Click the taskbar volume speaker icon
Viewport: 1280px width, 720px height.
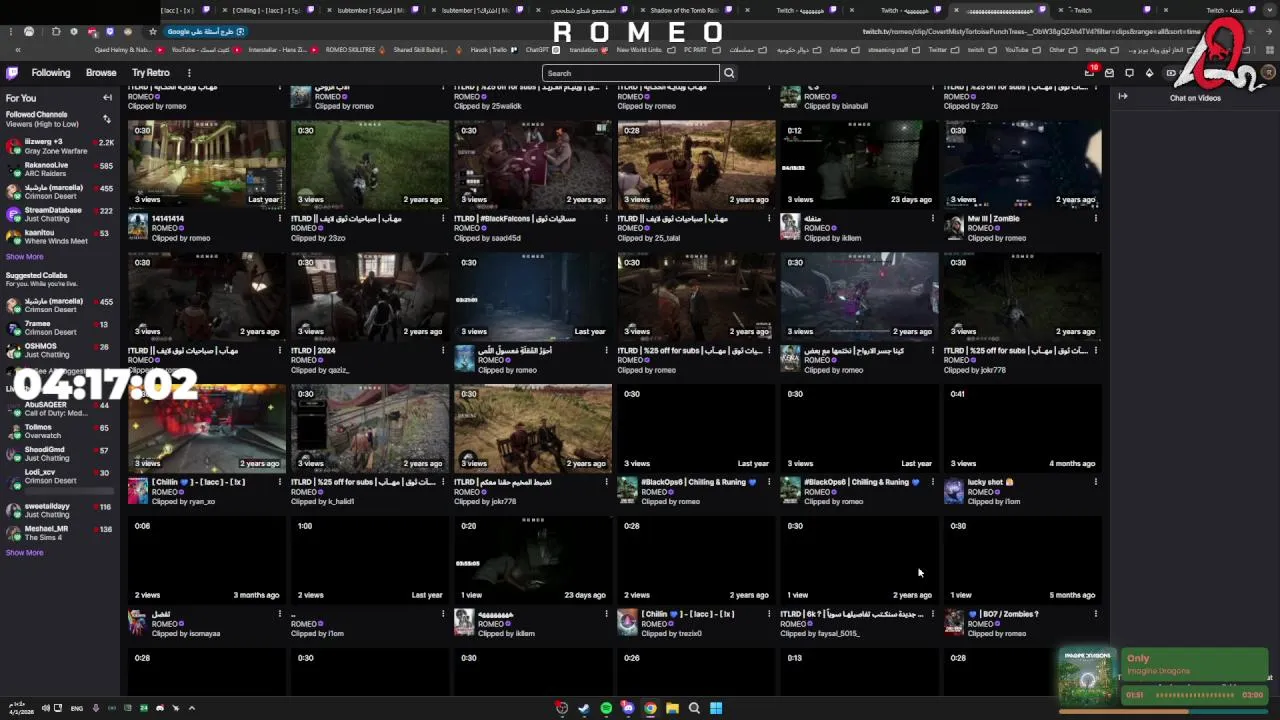pos(45,708)
